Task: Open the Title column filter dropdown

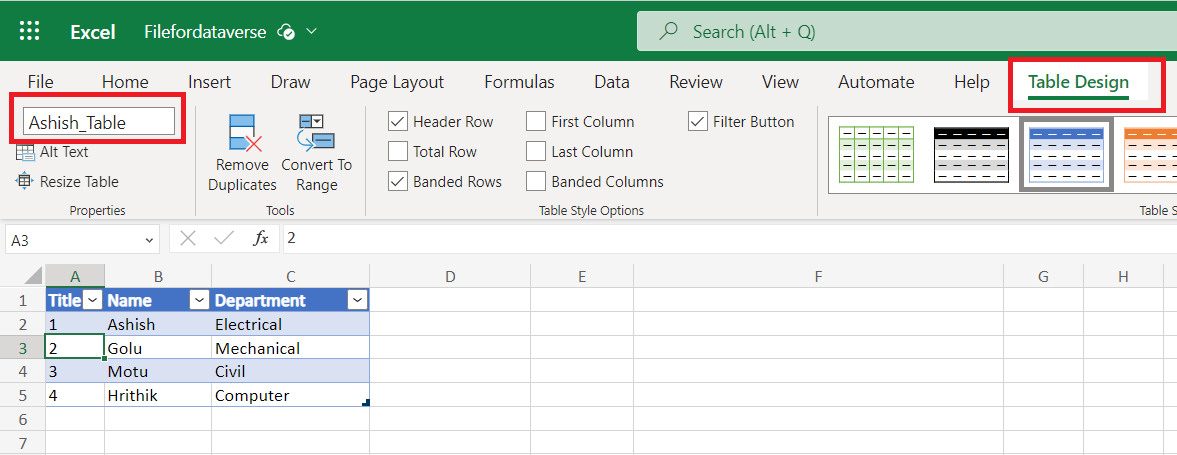Action: click(x=93, y=300)
